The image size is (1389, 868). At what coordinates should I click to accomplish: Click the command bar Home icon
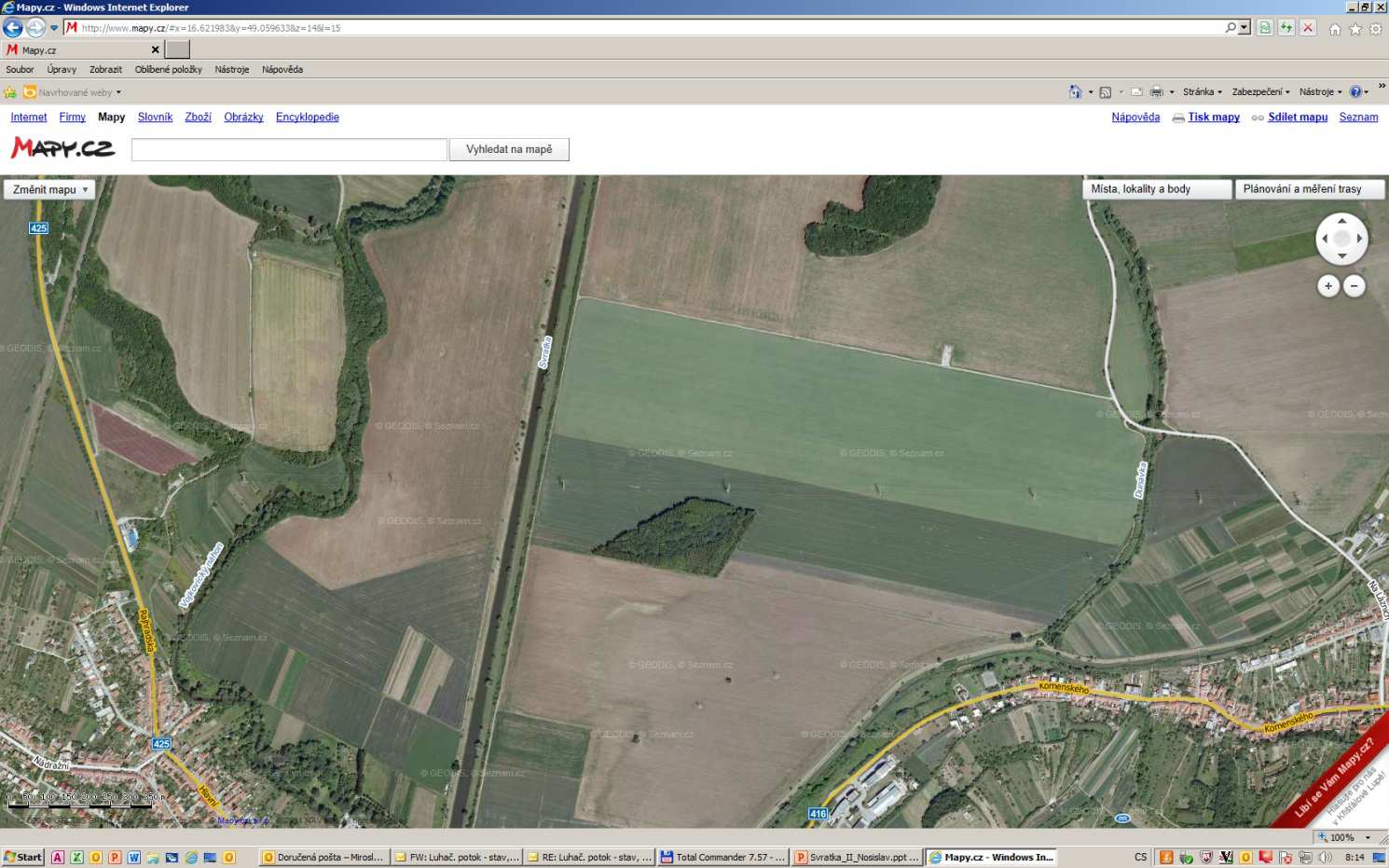click(x=1076, y=92)
